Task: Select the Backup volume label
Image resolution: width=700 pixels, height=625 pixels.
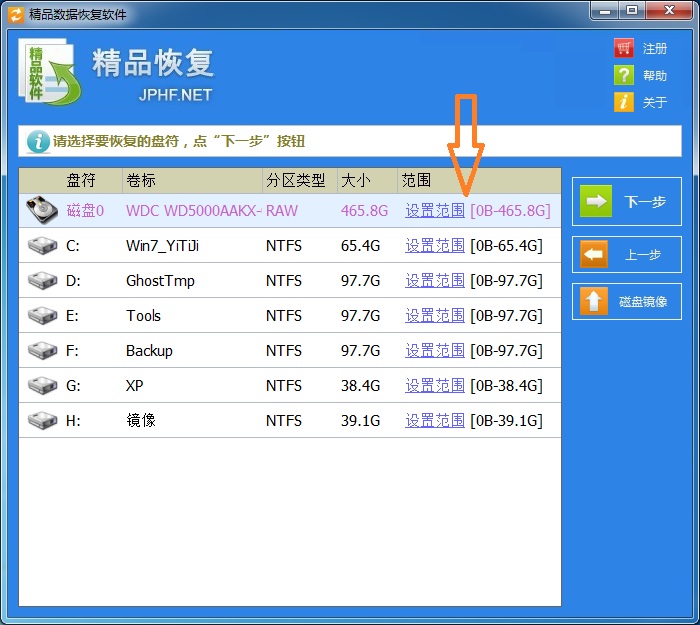Action: point(149,350)
